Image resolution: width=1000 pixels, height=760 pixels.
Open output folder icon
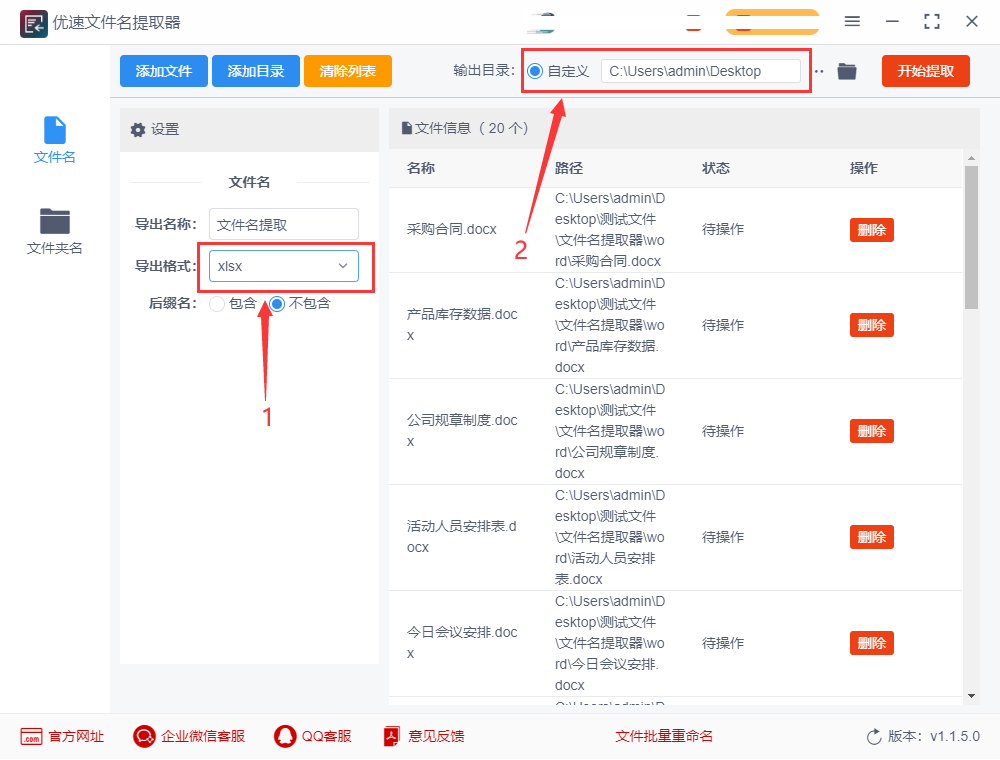coord(846,71)
